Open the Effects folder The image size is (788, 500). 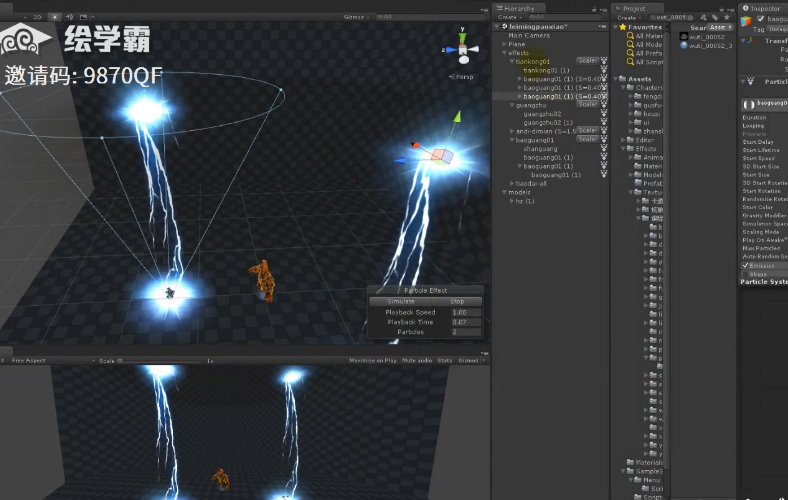tap(642, 149)
